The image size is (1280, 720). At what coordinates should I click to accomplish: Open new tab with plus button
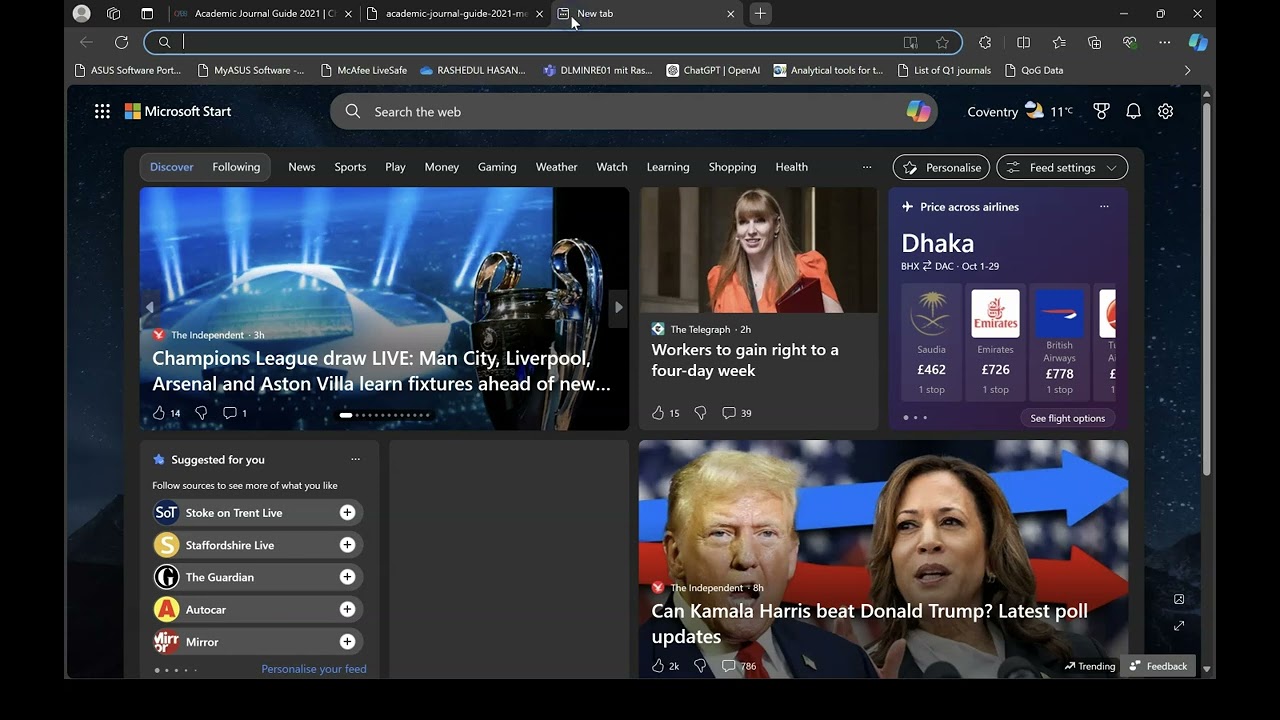tap(760, 14)
